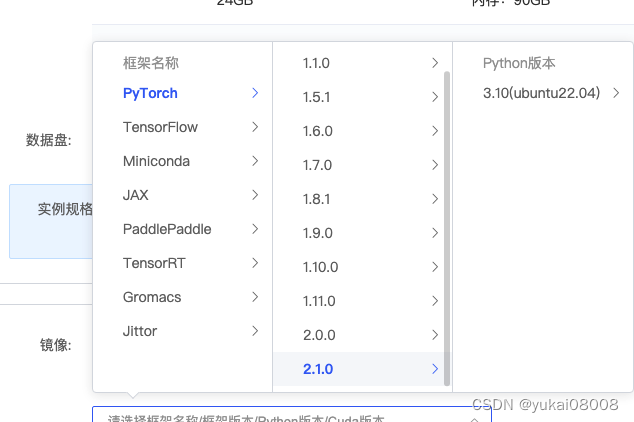Screen dimensions: 634x422
Task: Expand chevron beside 3.10(ubuntu22.04)
Action: click(616, 93)
